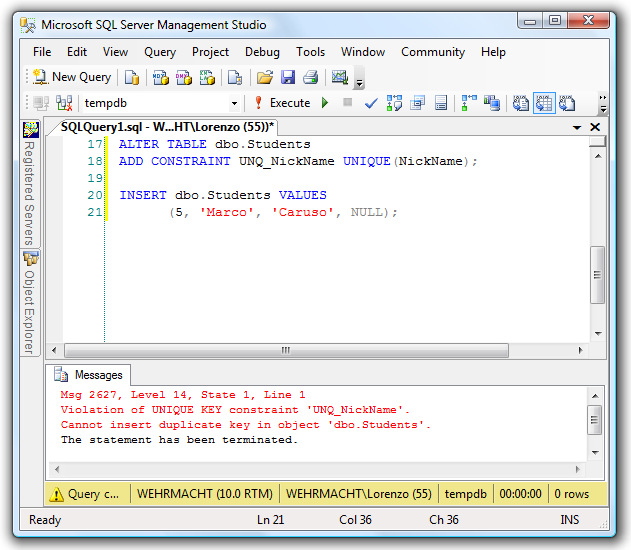Click editor scroll up arrow
This screenshot has height=550, width=631.
click(x=598, y=156)
